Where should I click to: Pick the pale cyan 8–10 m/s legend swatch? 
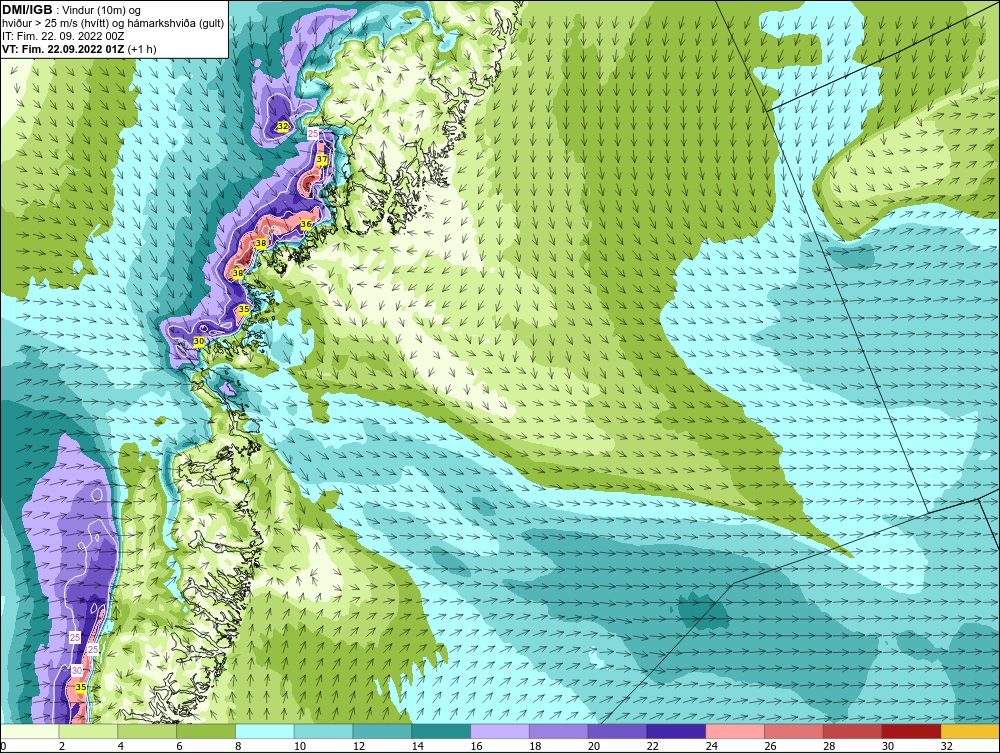(265, 731)
